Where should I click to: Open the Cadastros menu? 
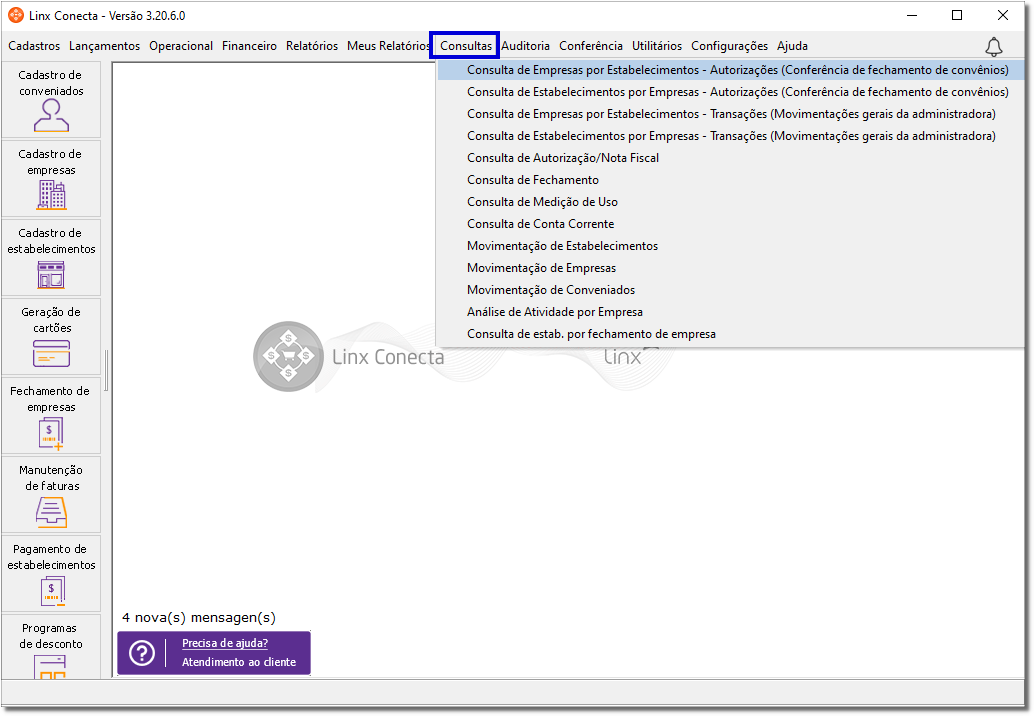34,46
